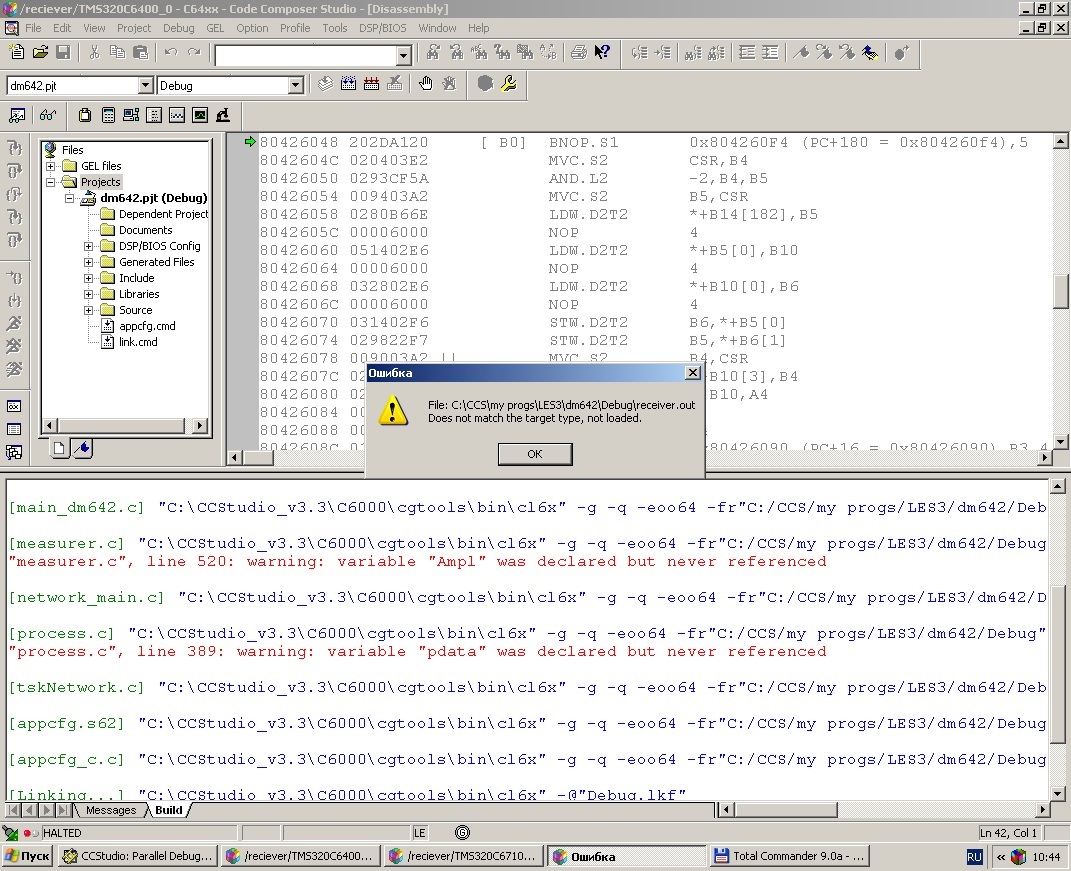Click the File View tab icon under project tree

[59, 448]
